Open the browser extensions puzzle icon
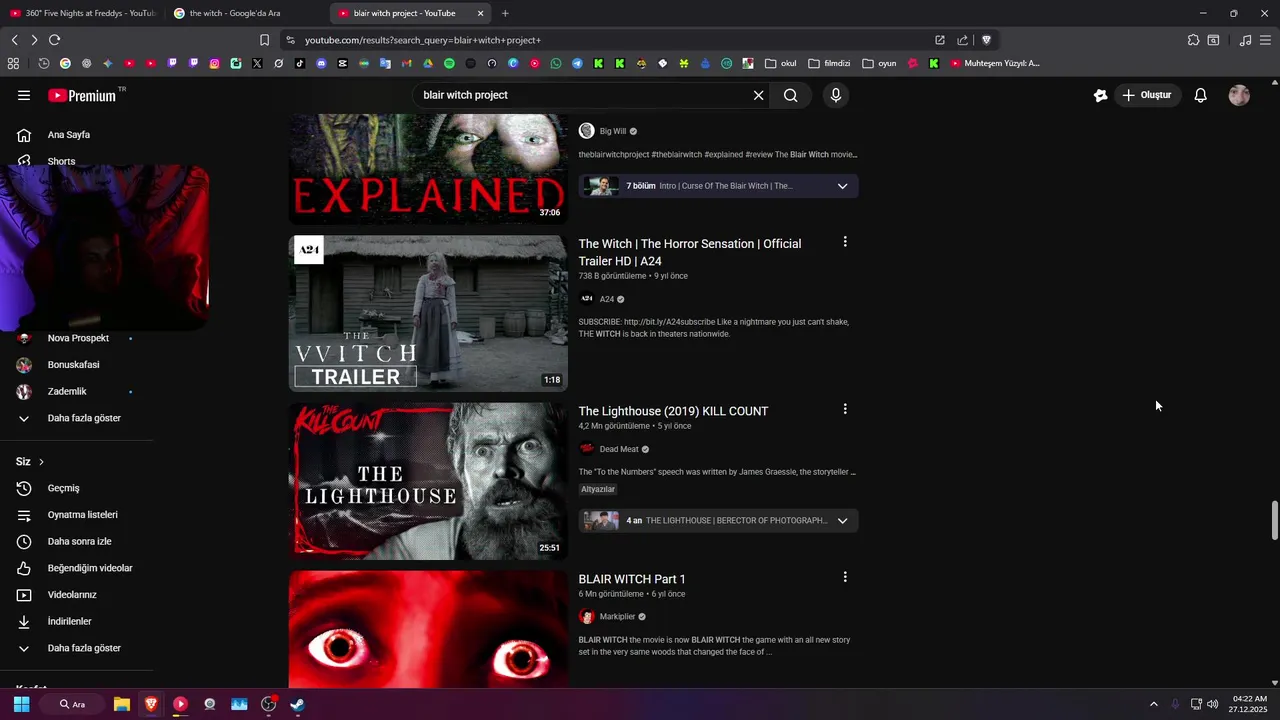This screenshot has height=720, width=1280. 1193,40
